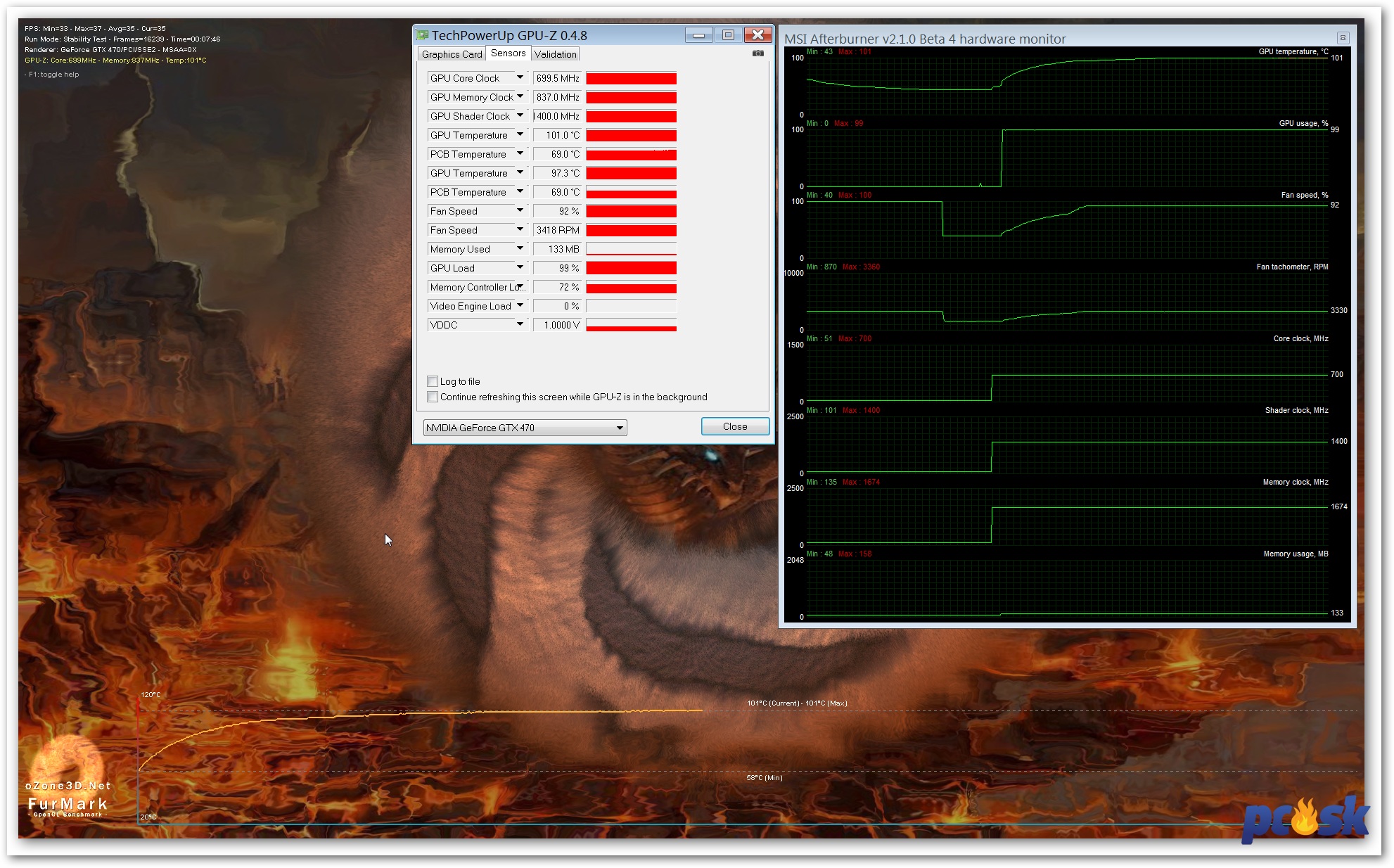This screenshot has height=868, width=1394.
Task: Click the GPU-Z Core Memory Temp line in FurMark
Action: coord(115,60)
